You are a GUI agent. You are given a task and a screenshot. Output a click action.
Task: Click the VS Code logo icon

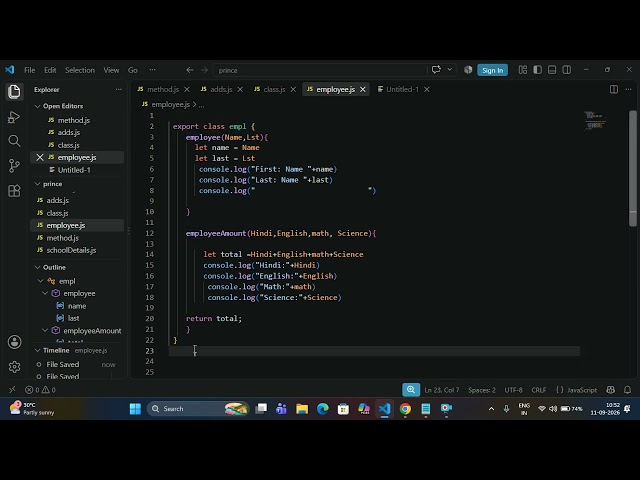pos(10,70)
